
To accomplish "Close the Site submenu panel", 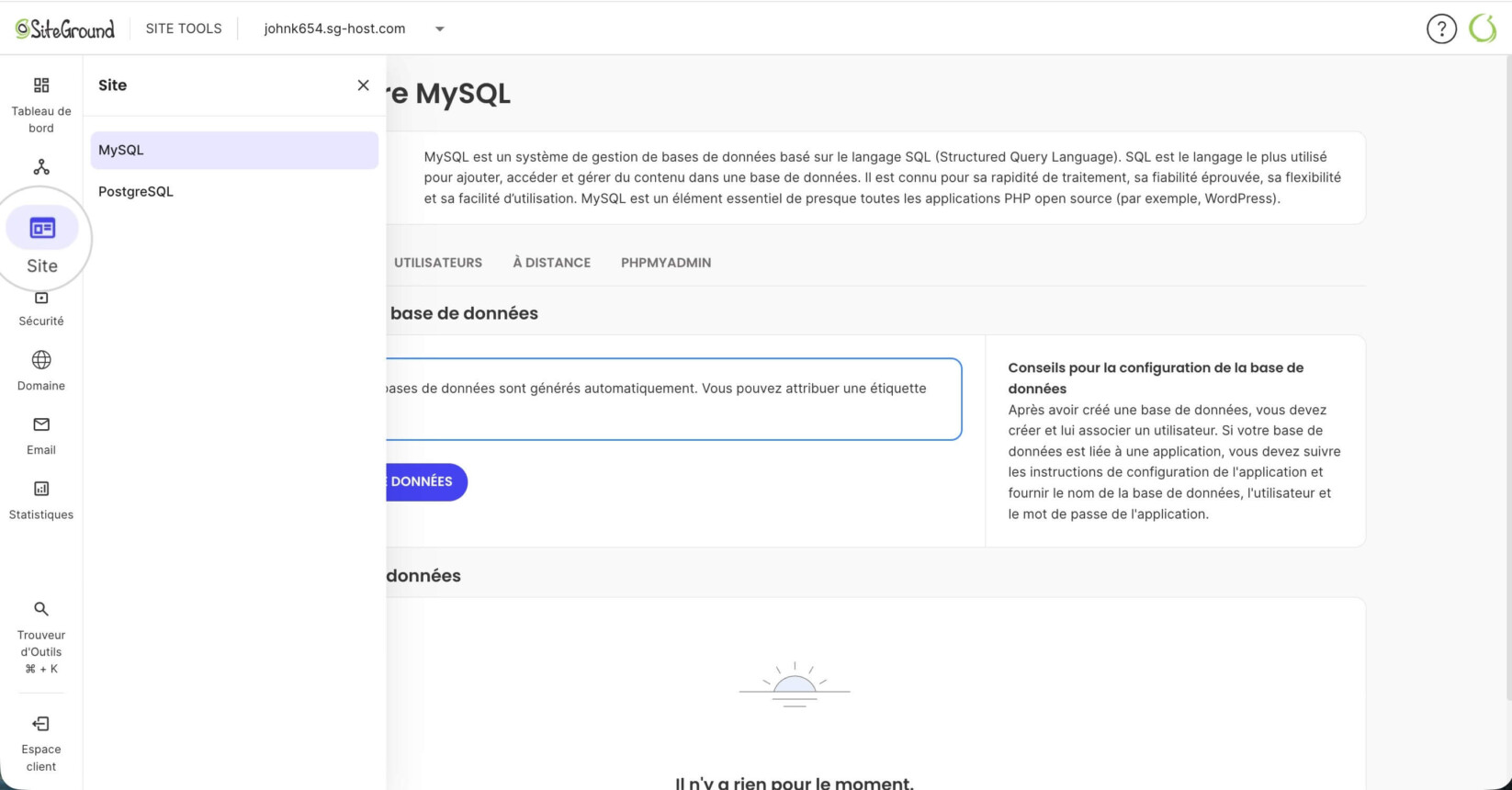I will pos(364,85).
